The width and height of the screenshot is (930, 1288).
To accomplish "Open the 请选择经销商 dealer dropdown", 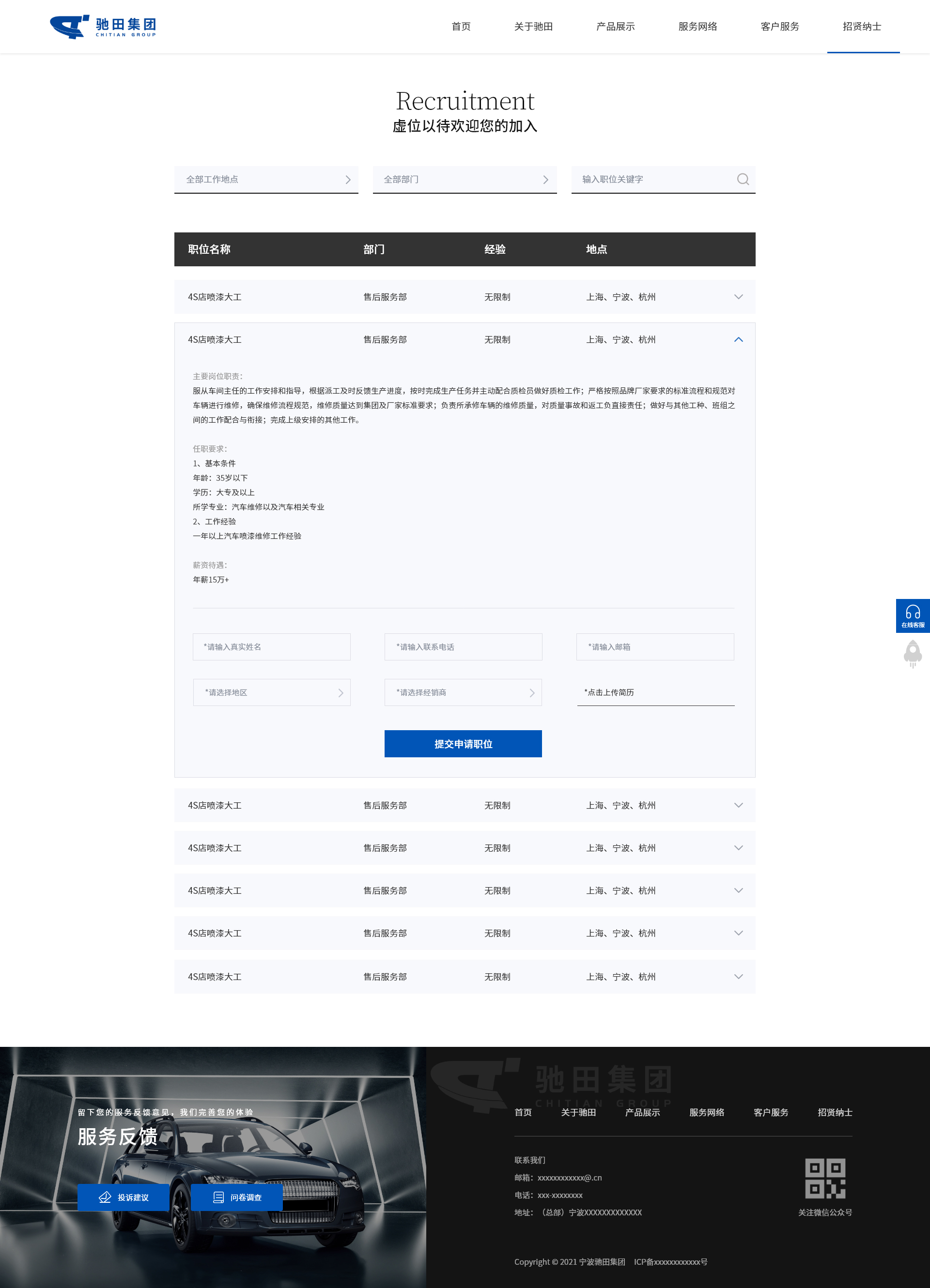I will (463, 692).
